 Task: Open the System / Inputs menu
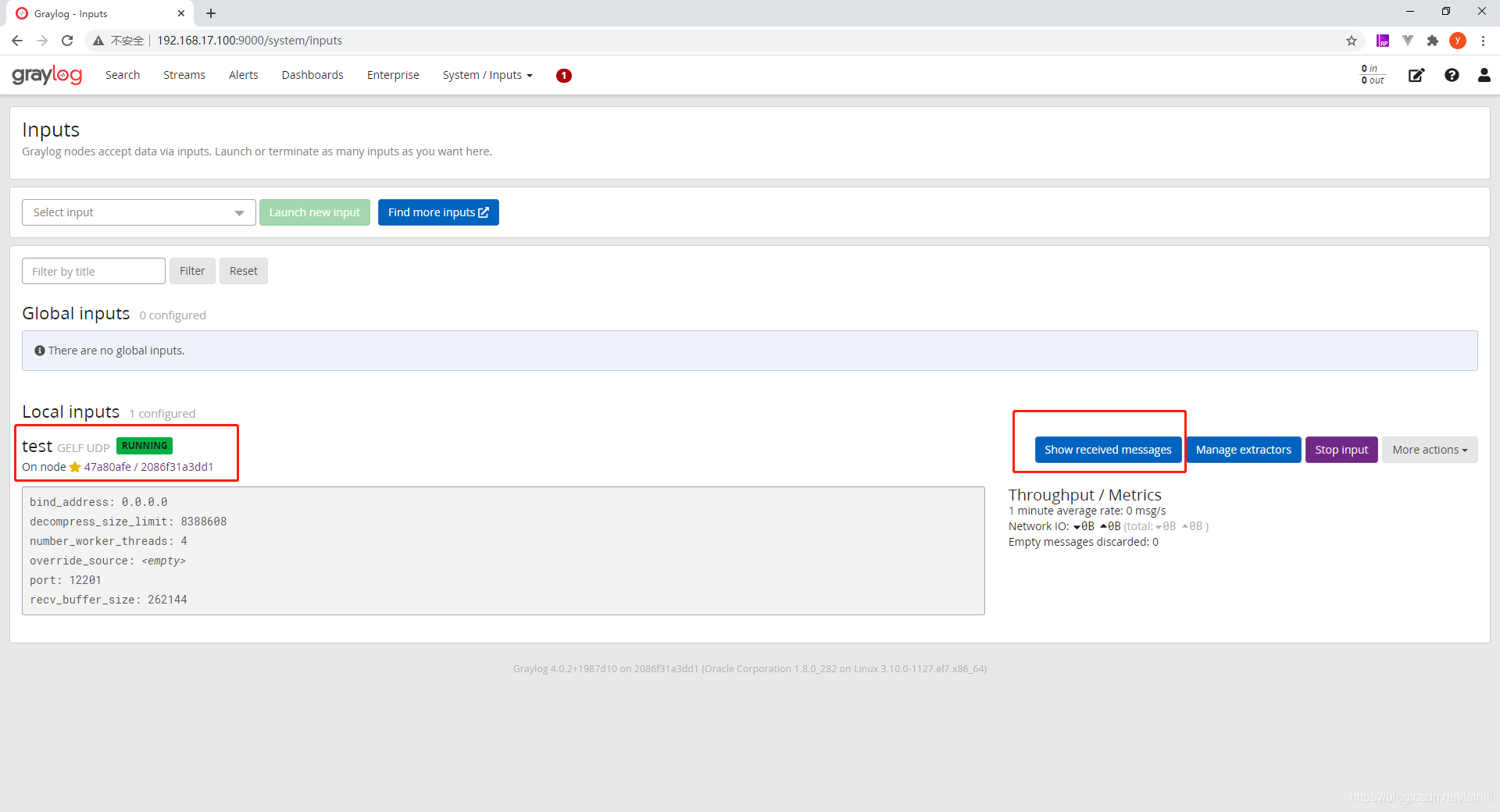487,75
